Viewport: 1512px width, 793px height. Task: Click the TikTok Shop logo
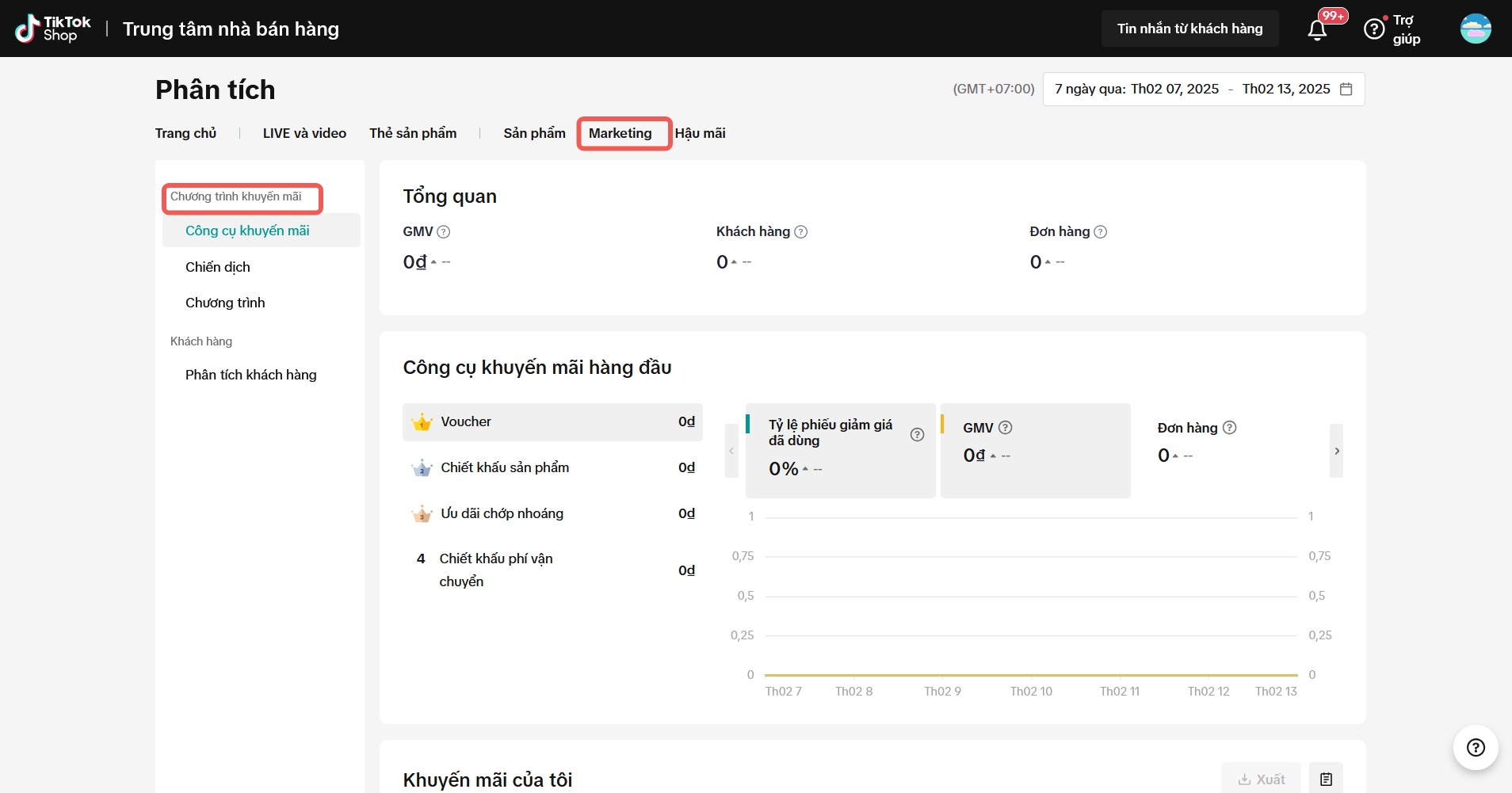53,29
